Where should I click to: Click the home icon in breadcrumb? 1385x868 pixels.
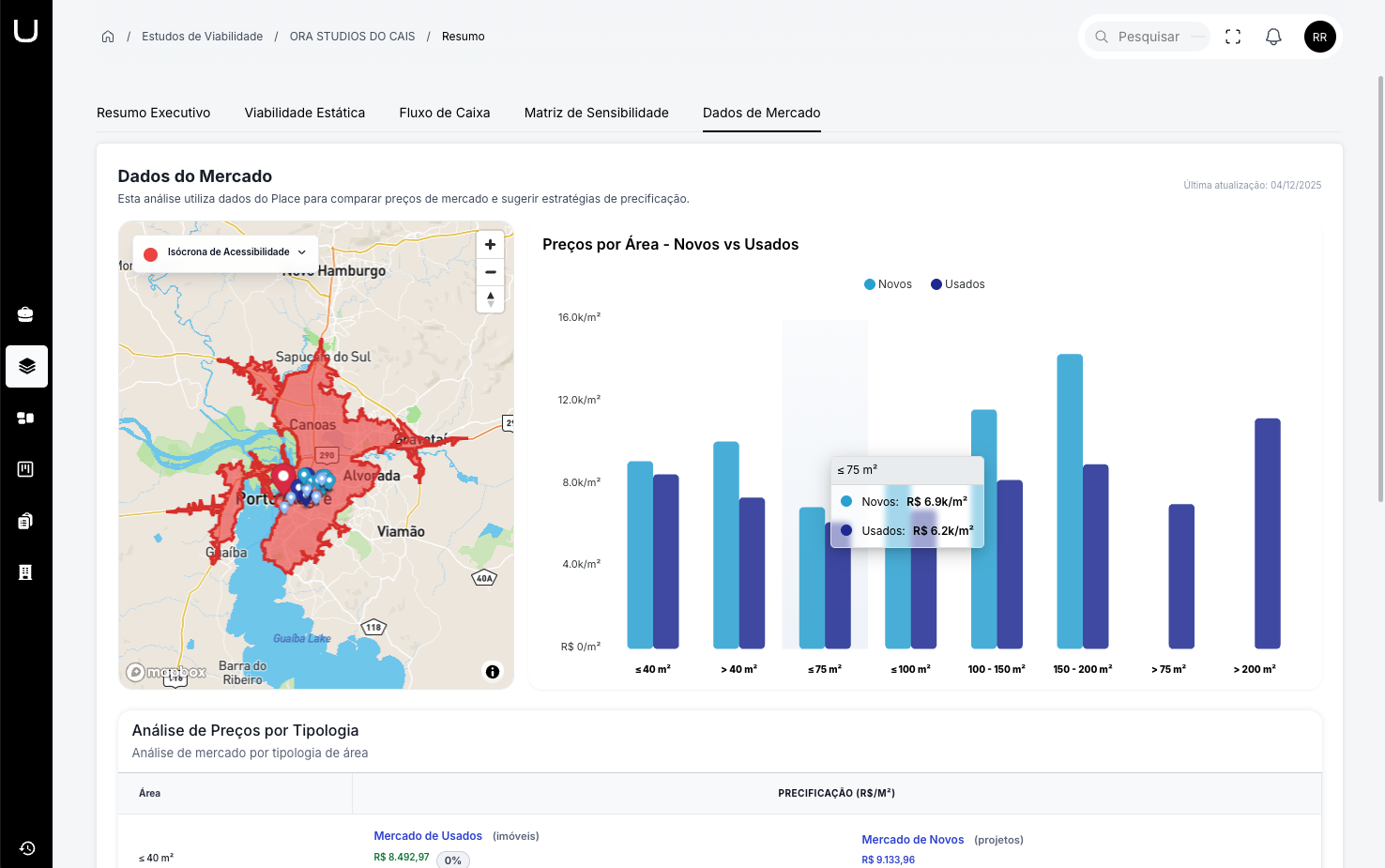pos(108,37)
